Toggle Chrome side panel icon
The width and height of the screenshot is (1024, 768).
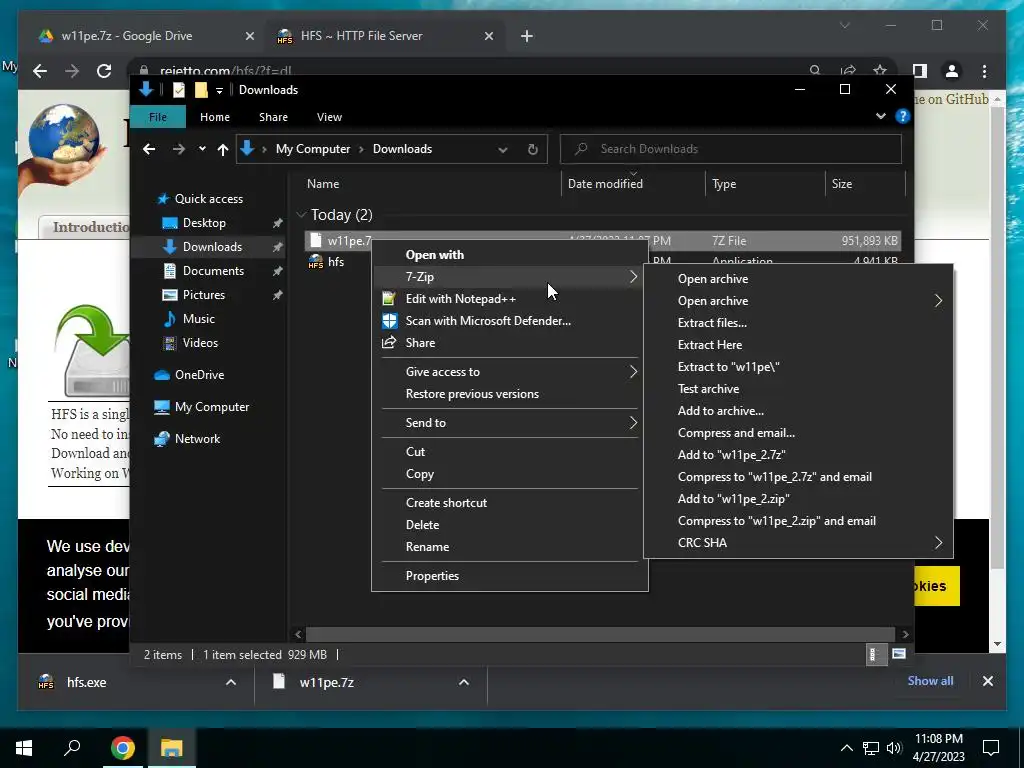(x=920, y=71)
